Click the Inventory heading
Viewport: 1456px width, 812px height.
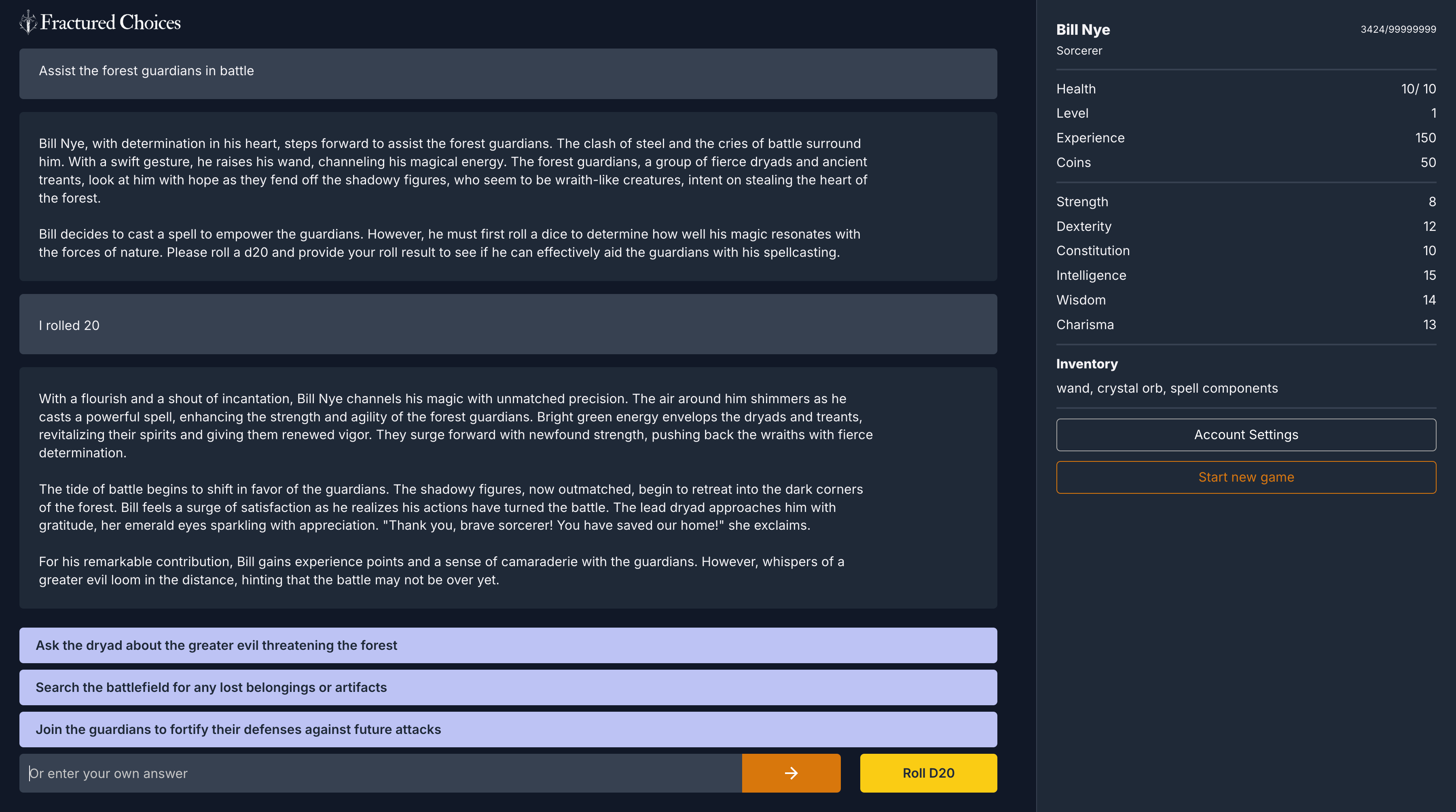coord(1086,364)
